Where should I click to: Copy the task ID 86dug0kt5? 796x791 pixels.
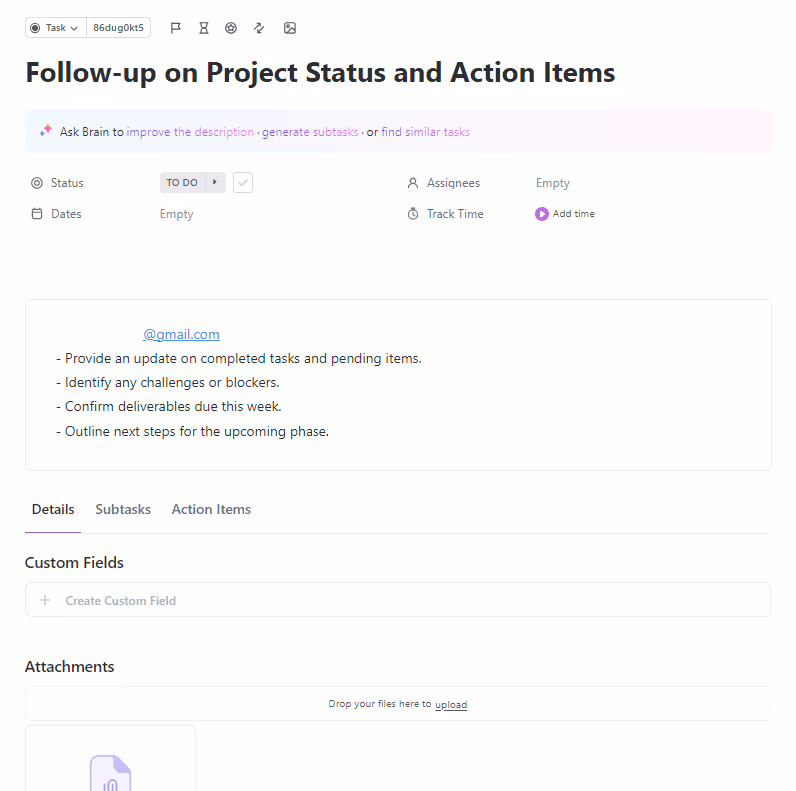pyautogui.click(x=118, y=28)
